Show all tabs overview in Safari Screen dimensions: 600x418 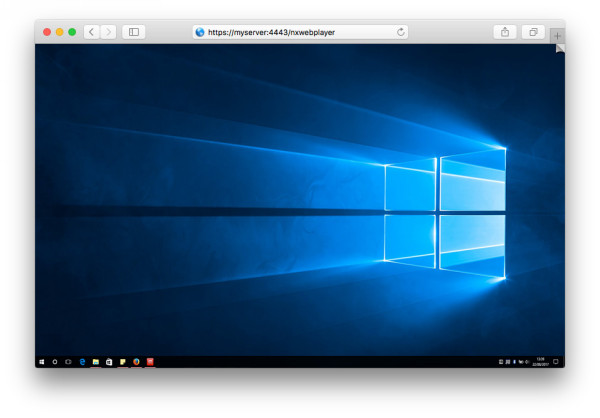point(533,32)
